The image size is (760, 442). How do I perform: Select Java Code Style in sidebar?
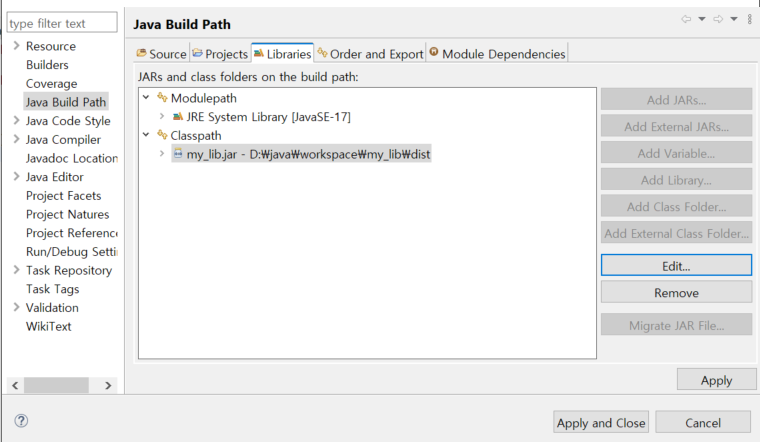[68, 121]
